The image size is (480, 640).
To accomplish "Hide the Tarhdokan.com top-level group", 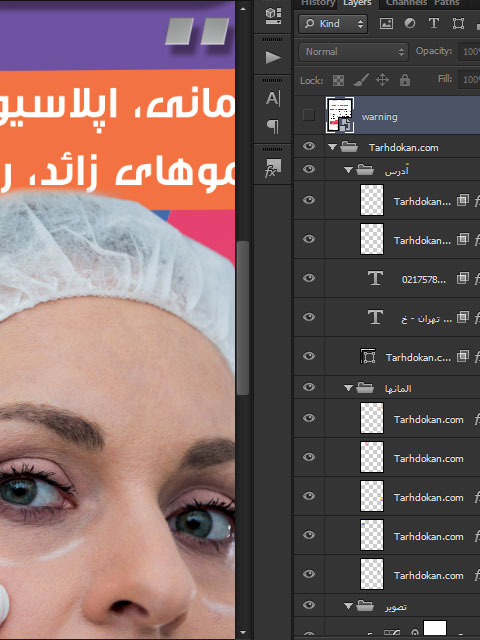I will 309,146.
